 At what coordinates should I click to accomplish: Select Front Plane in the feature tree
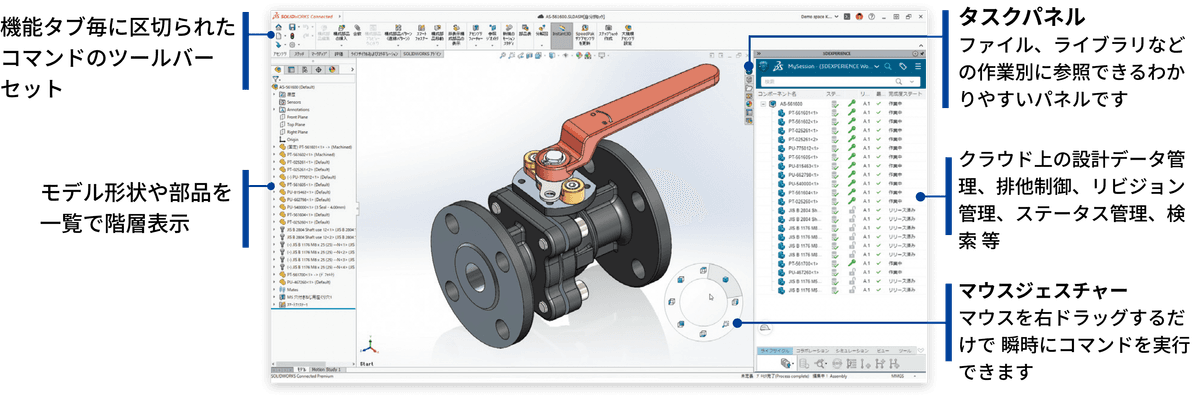click(297, 117)
